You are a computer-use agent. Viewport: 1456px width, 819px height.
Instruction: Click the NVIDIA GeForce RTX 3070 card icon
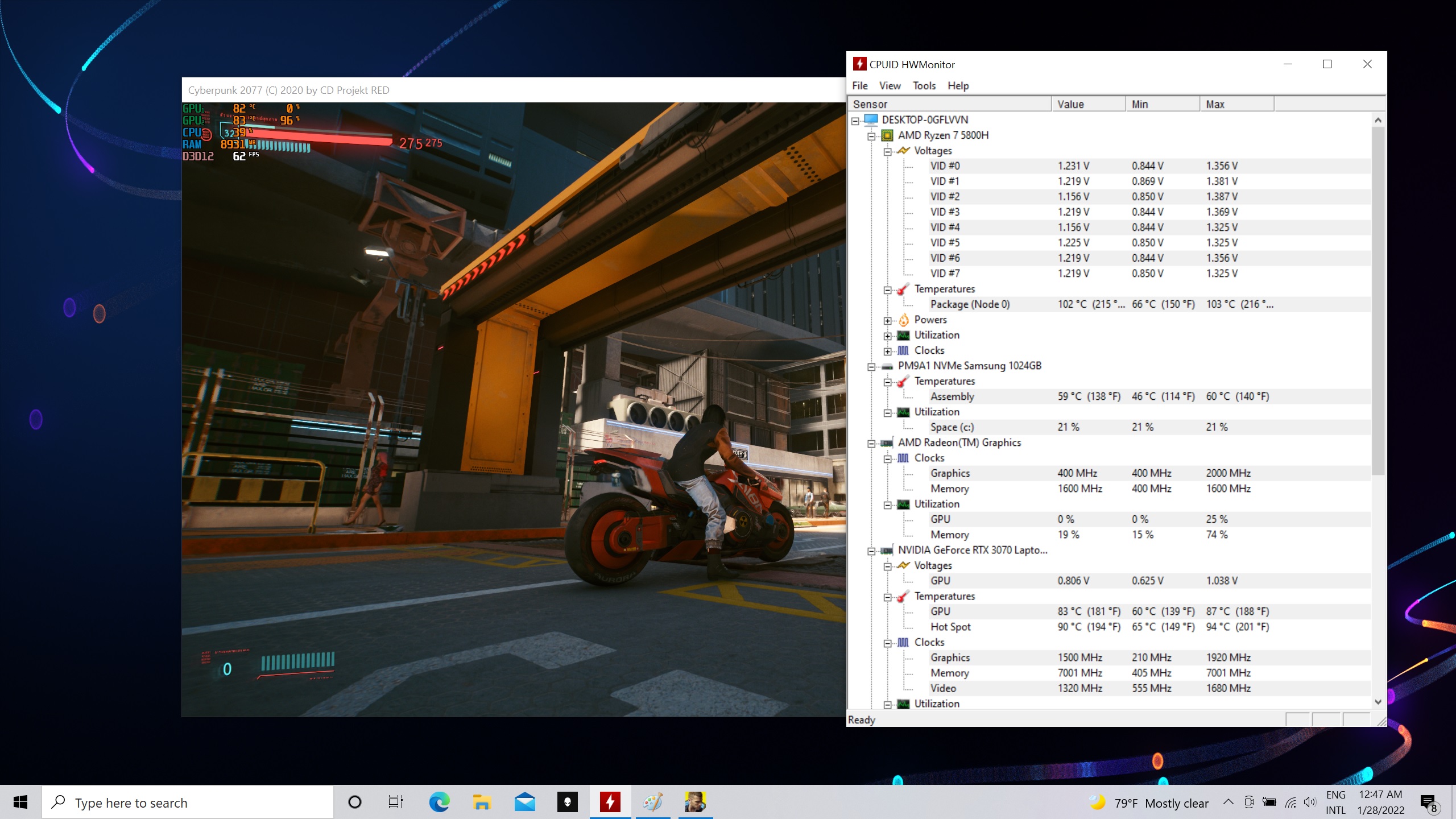click(x=887, y=551)
